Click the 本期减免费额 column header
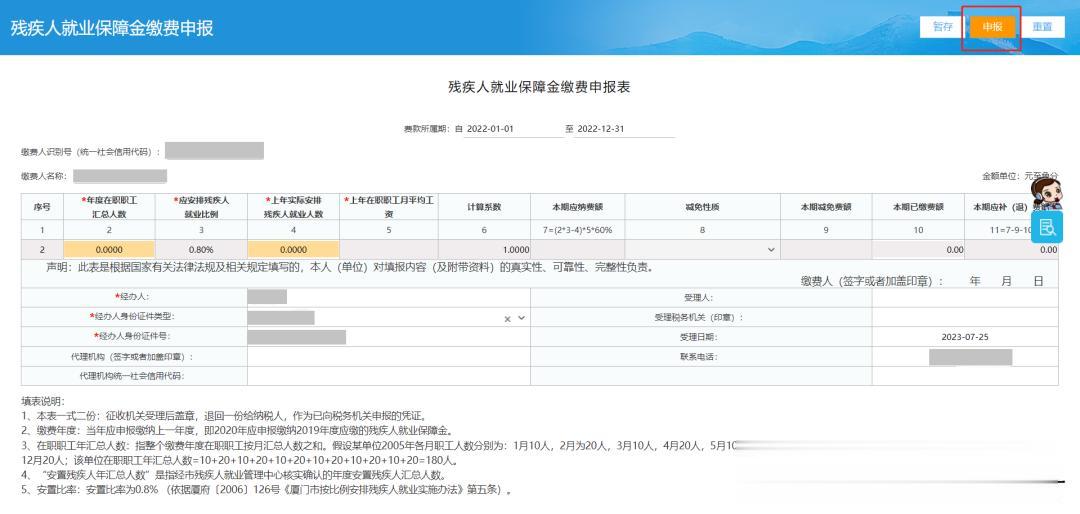 point(826,207)
